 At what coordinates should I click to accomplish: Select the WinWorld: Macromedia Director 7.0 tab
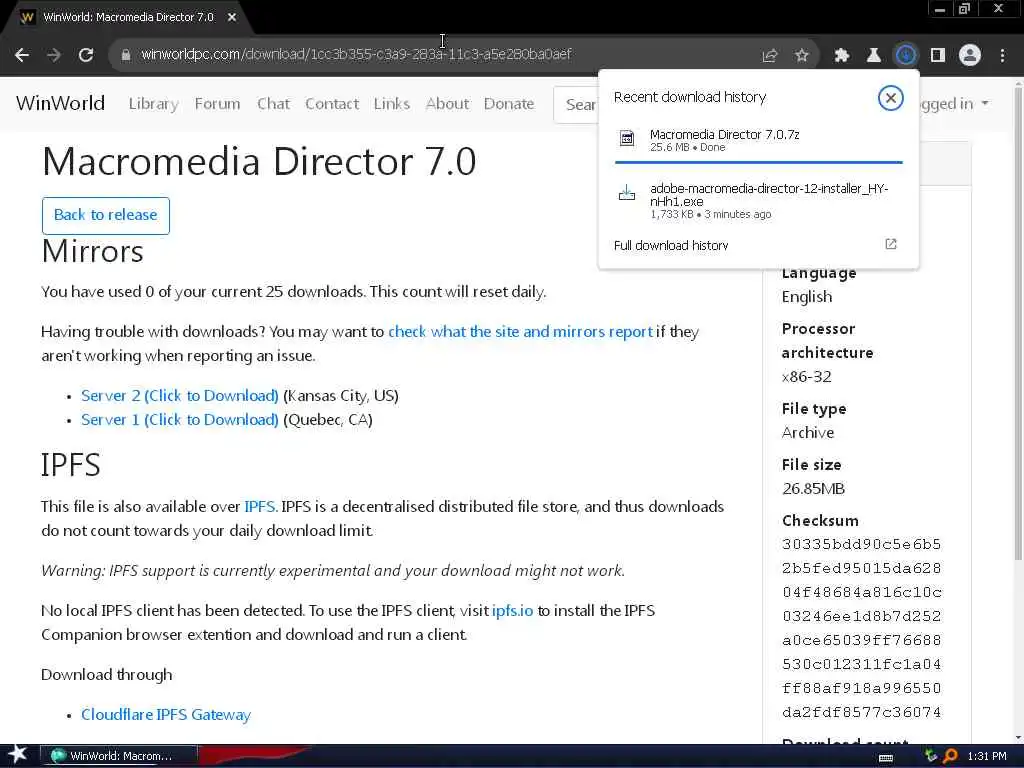[x=128, y=18]
